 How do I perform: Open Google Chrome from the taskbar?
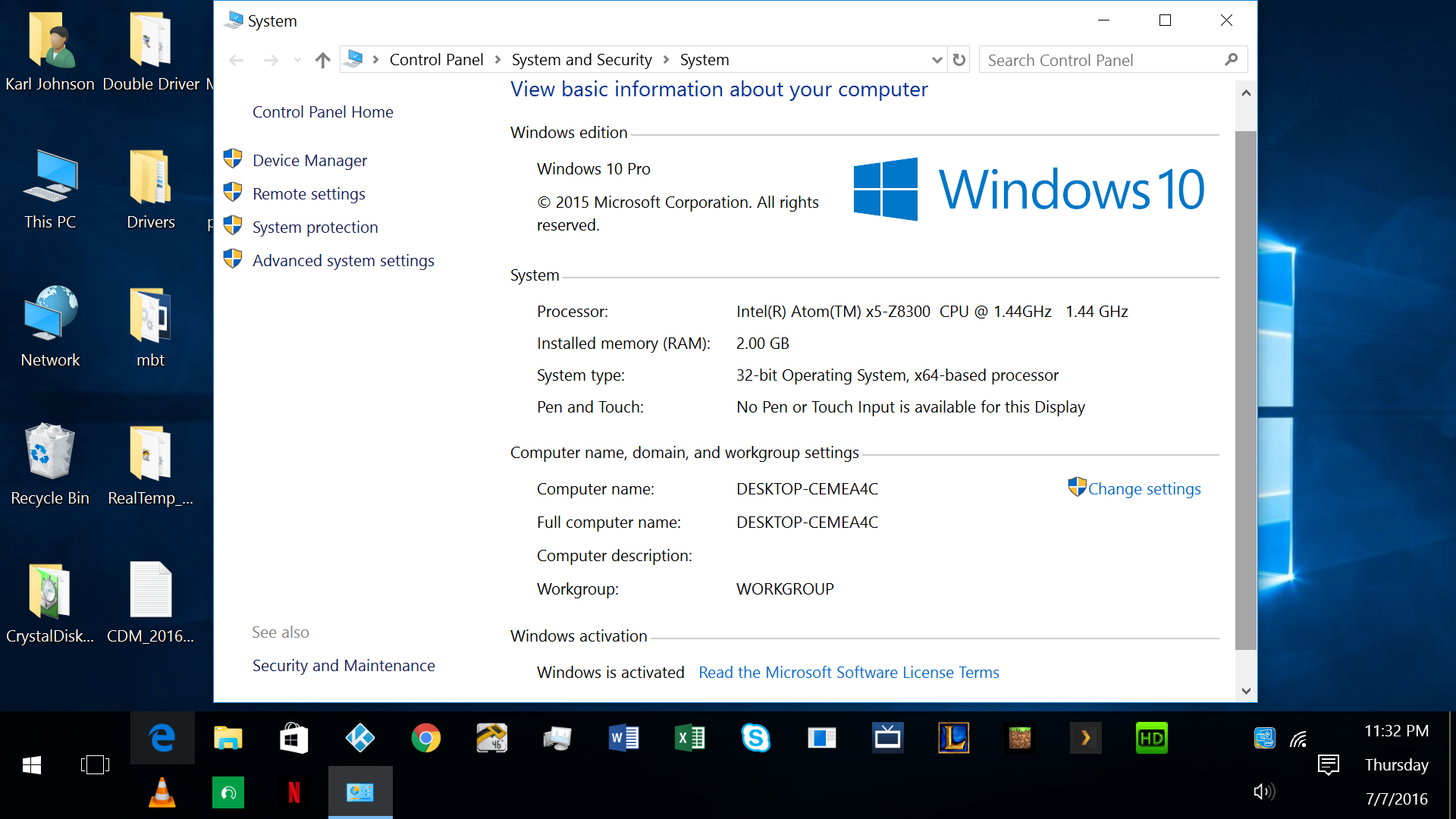pos(426,738)
